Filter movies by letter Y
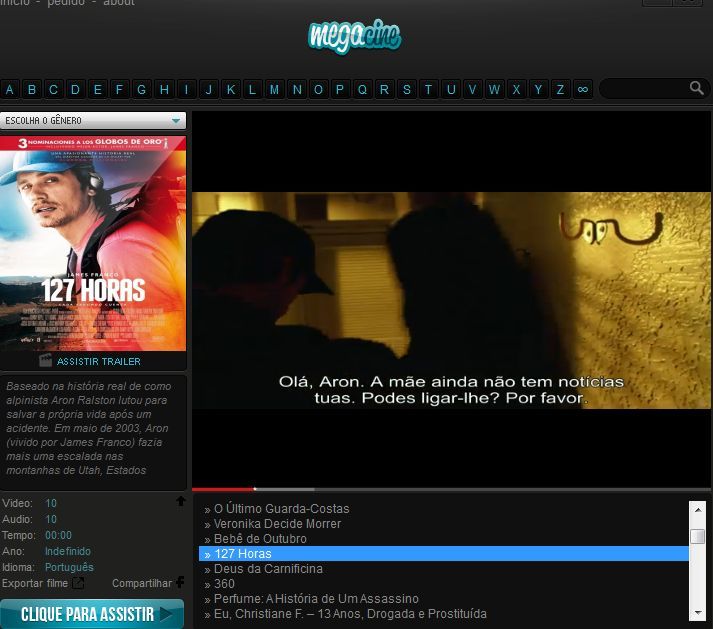The image size is (713, 629). [538, 89]
